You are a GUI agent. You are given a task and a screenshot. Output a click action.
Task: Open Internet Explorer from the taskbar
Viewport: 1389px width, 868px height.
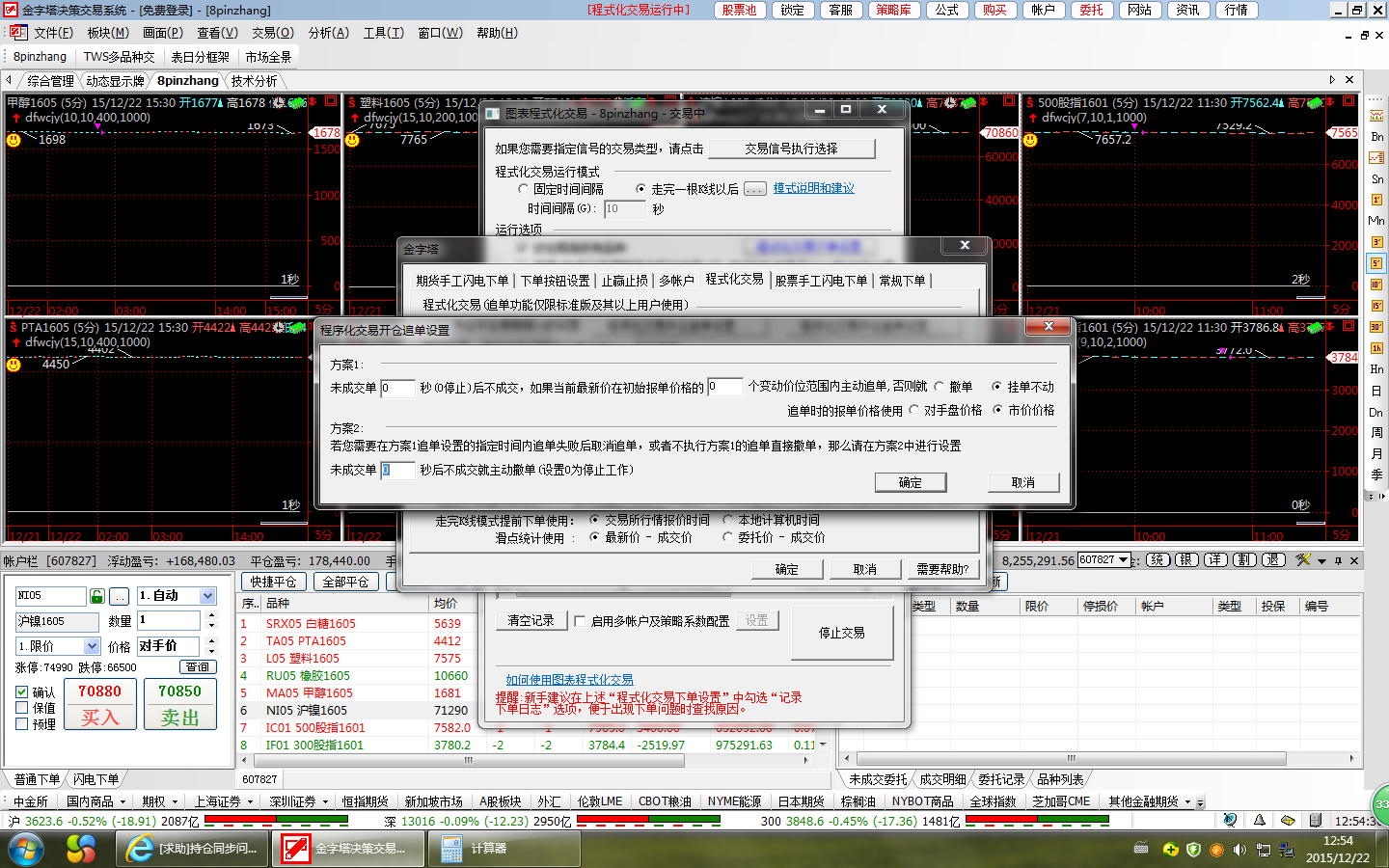141,849
